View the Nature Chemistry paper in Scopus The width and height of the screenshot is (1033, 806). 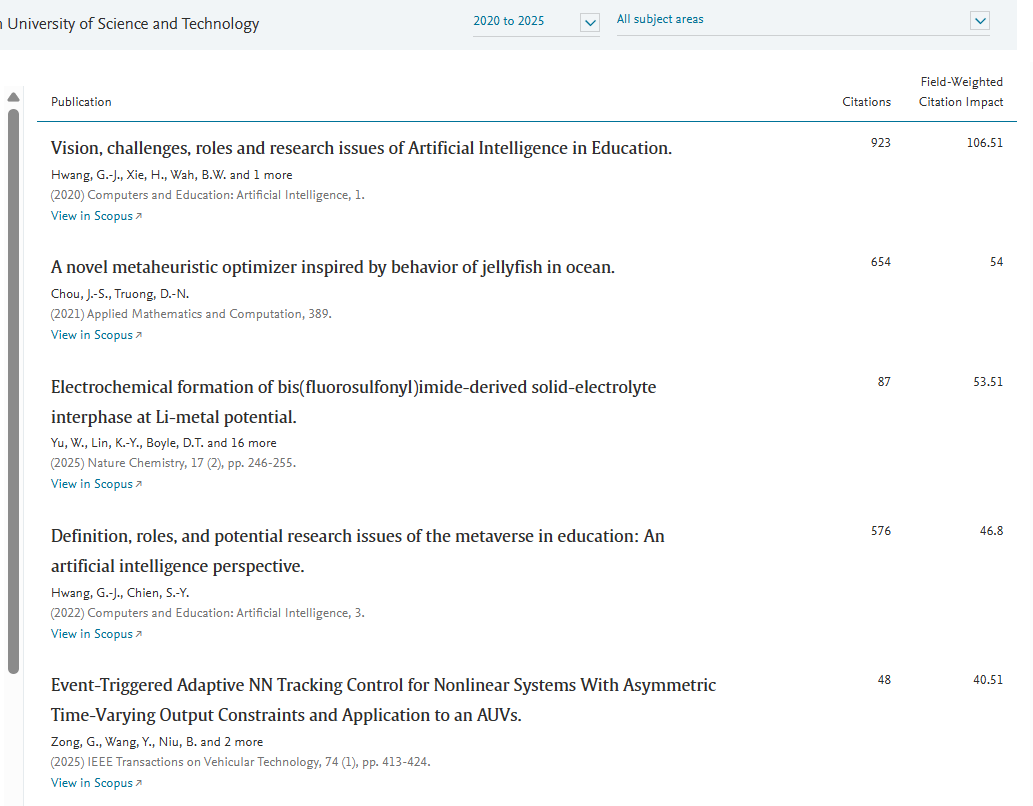click(x=96, y=484)
